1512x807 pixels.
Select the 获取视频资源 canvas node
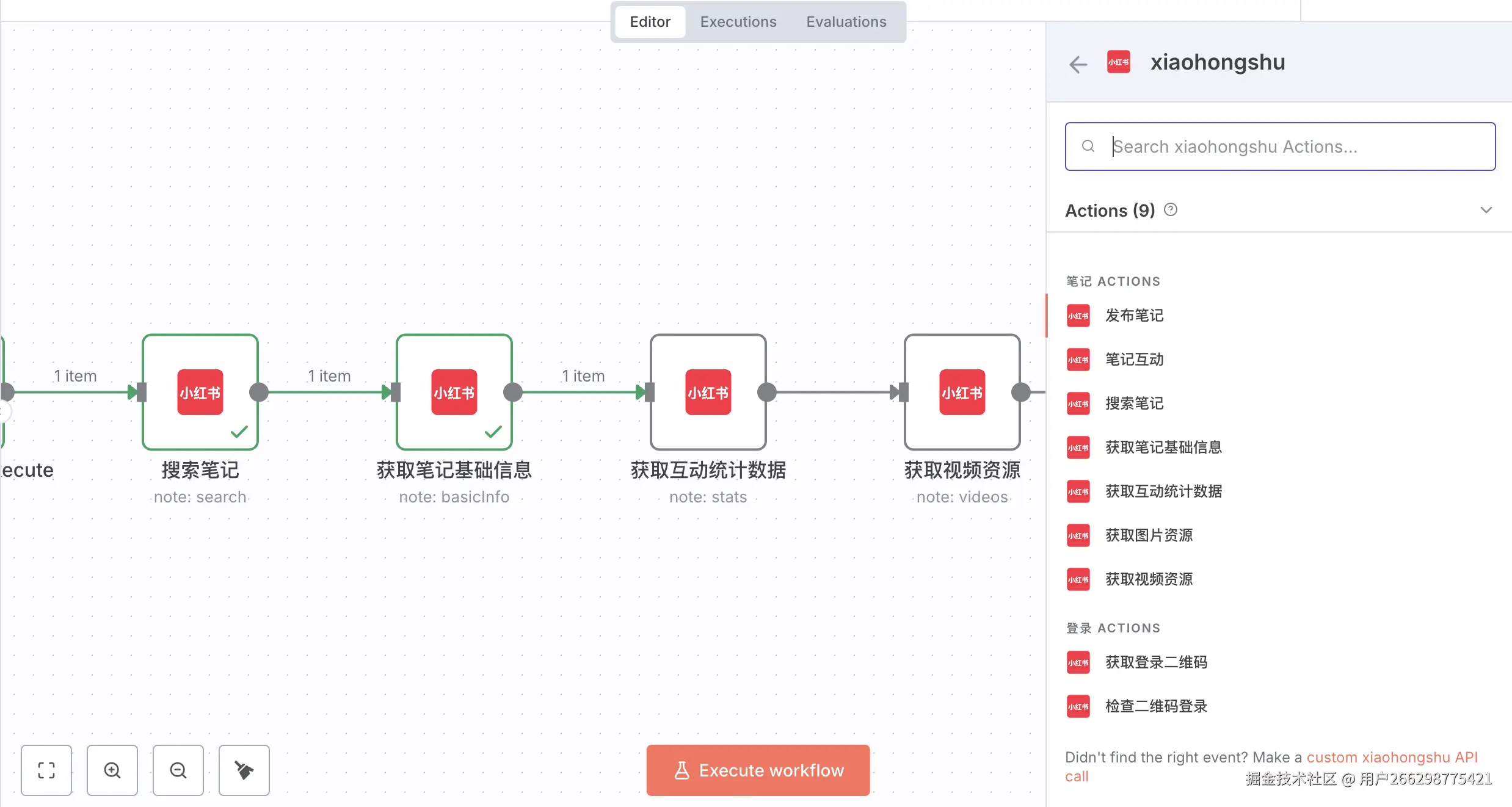(x=962, y=392)
